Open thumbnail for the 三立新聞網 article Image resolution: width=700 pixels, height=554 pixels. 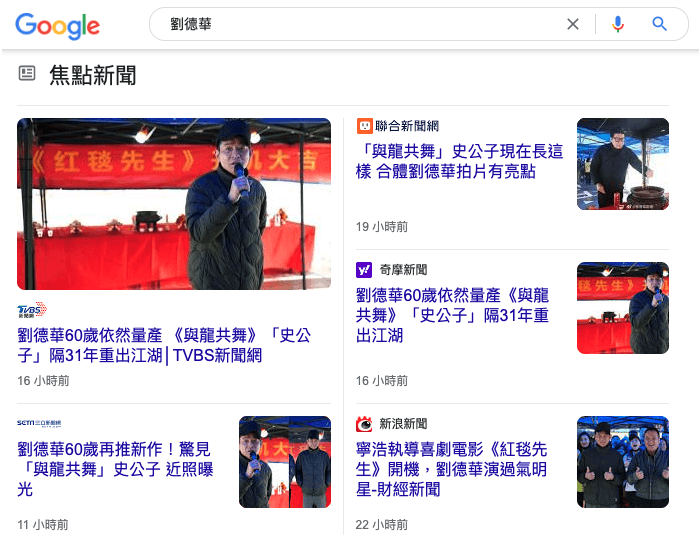tap(285, 462)
